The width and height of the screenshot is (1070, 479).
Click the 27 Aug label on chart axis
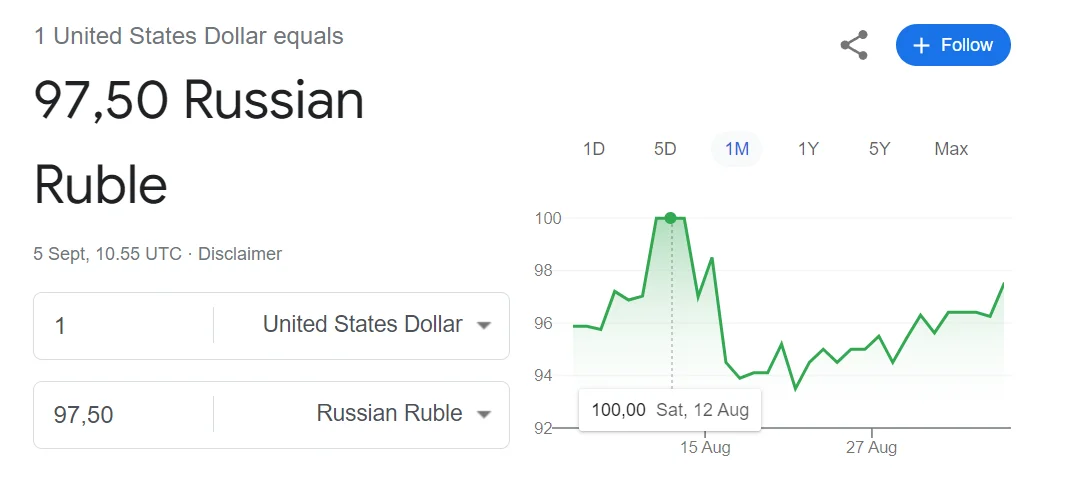(x=871, y=447)
